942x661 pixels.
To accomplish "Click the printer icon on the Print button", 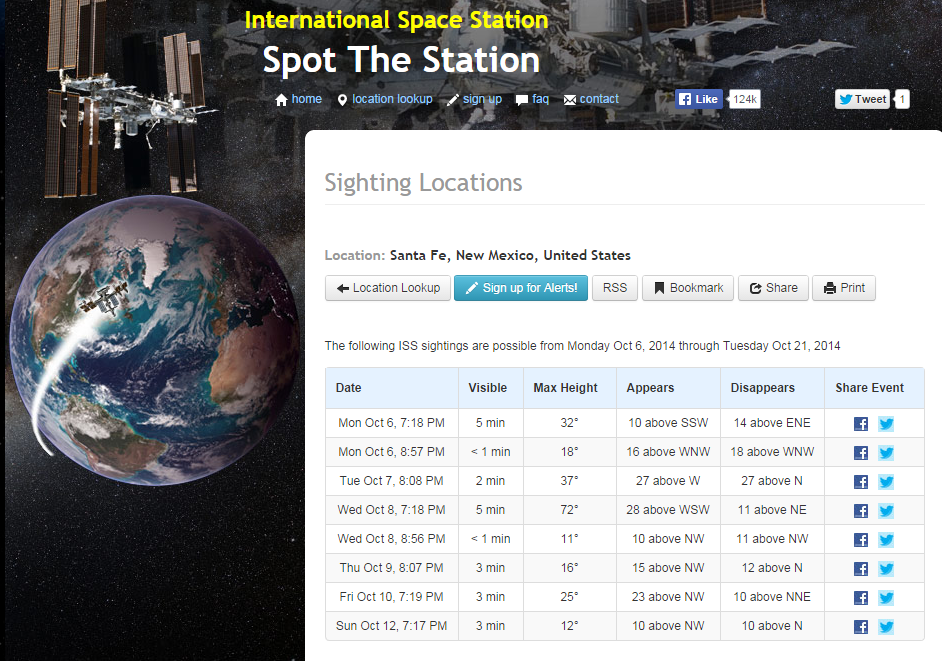I will coord(828,288).
